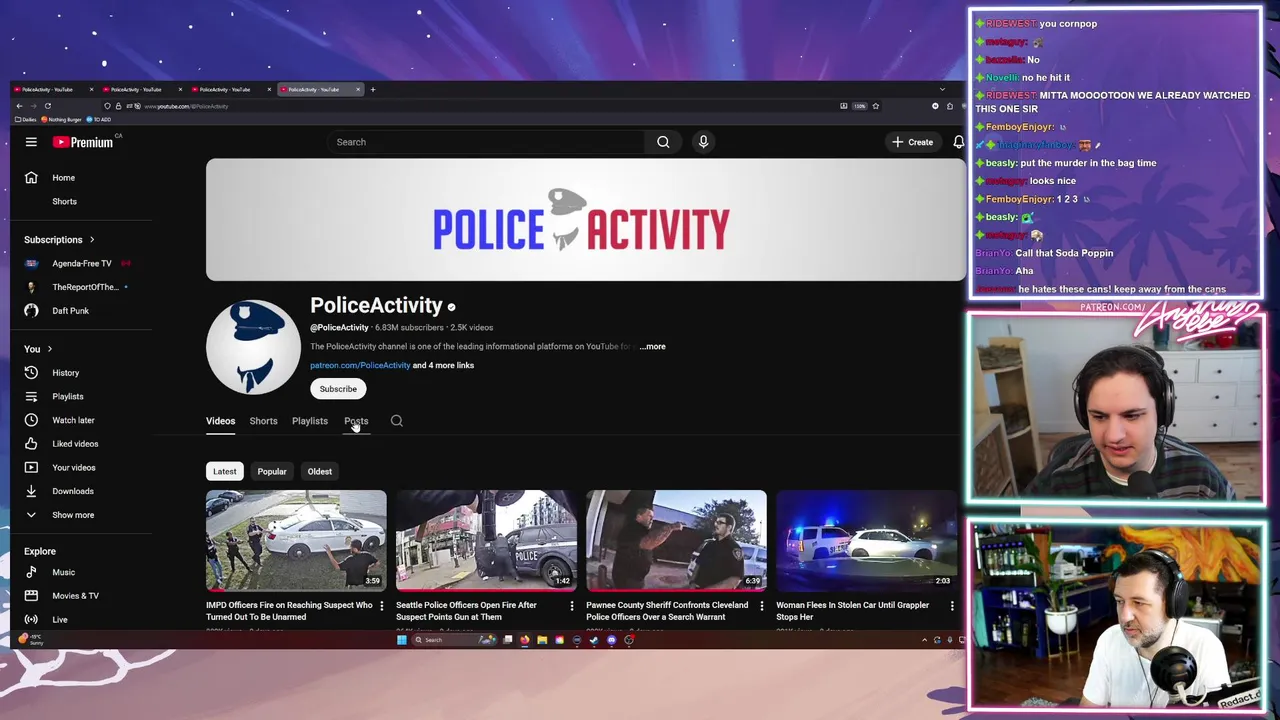This screenshot has height=720, width=1280.
Task: Start voice search with microphone icon
Action: pyautogui.click(x=703, y=142)
